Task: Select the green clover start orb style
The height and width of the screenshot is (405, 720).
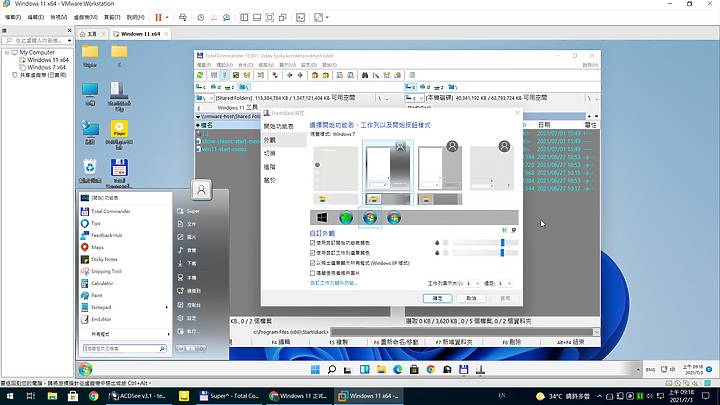Action: tap(346, 218)
